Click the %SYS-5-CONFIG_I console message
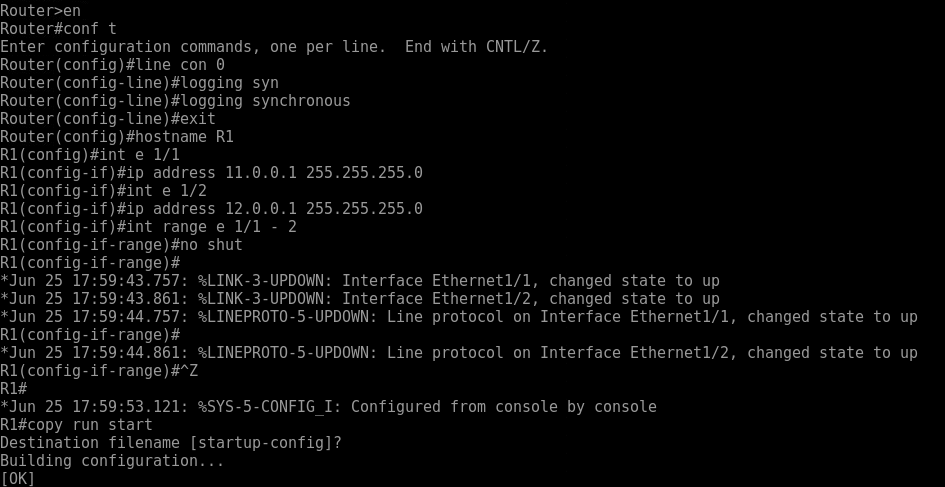 pos(328,407)
